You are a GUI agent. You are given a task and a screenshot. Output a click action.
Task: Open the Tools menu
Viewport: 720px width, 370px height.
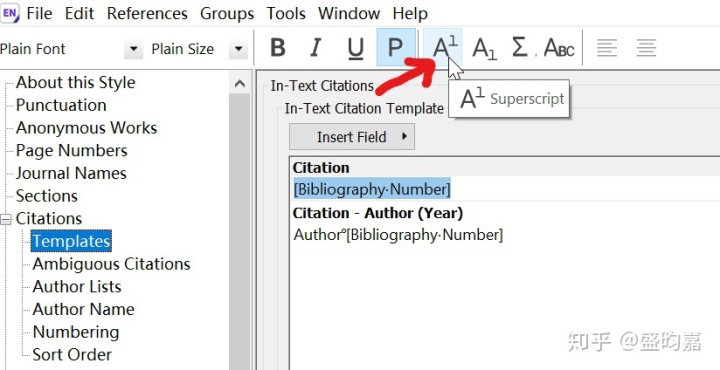tap(286, 13)
